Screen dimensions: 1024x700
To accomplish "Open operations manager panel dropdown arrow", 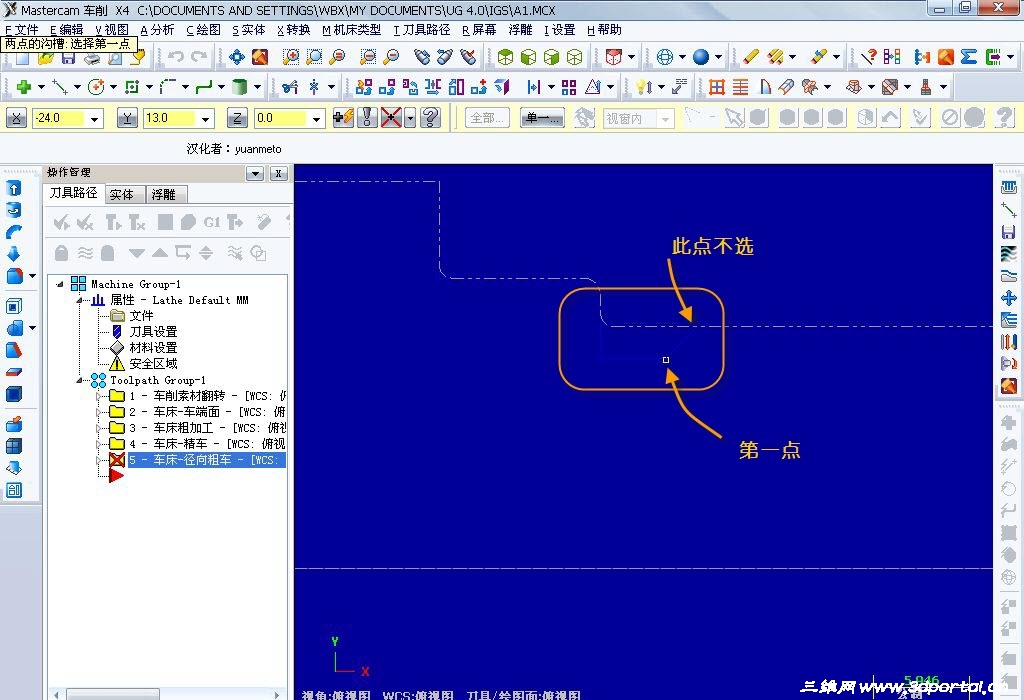I will pos(255,174).
